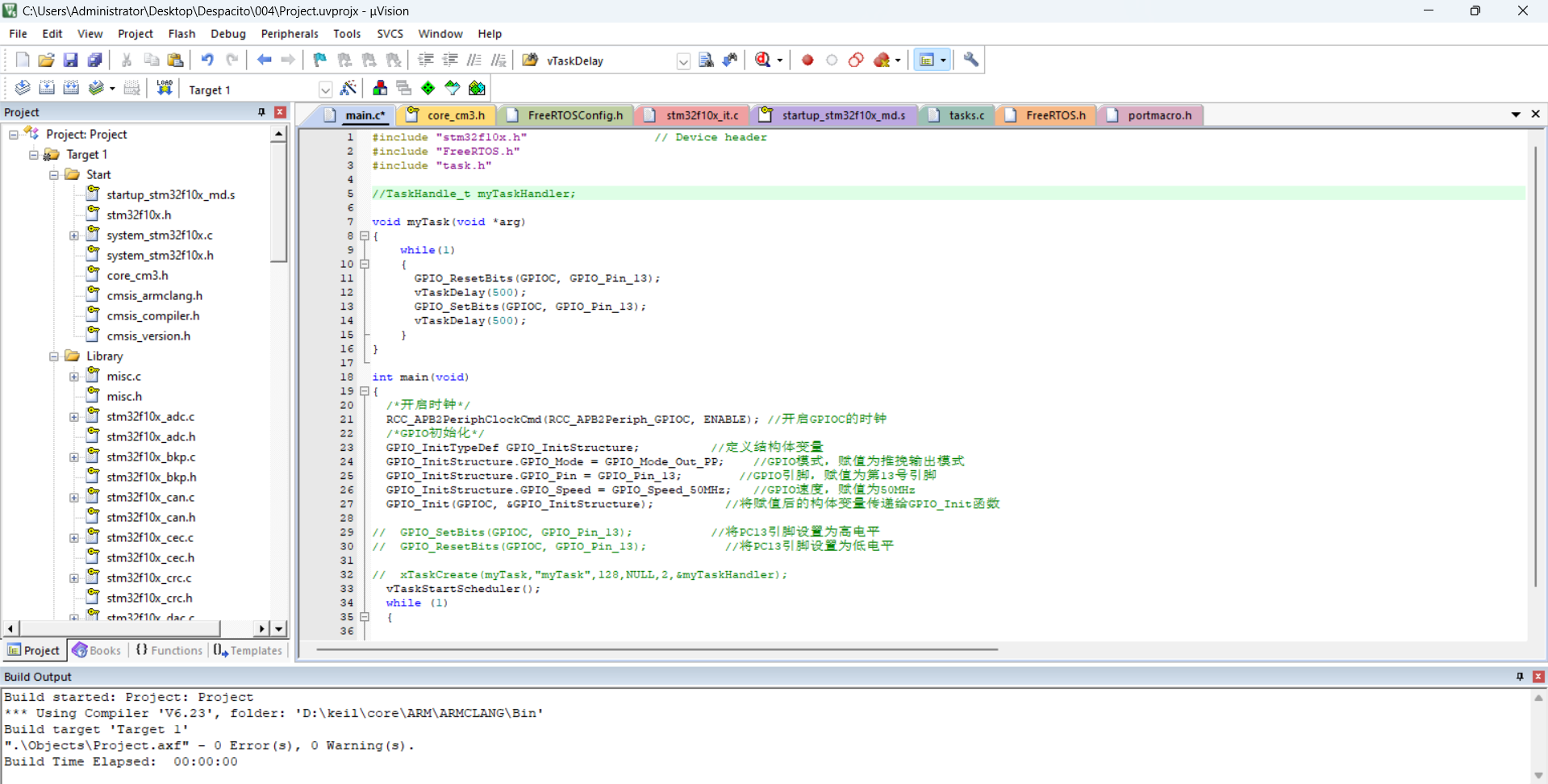Collapse the Target 1 node
This screenshot has height=784, width=1548.
(x=34, y=155)
